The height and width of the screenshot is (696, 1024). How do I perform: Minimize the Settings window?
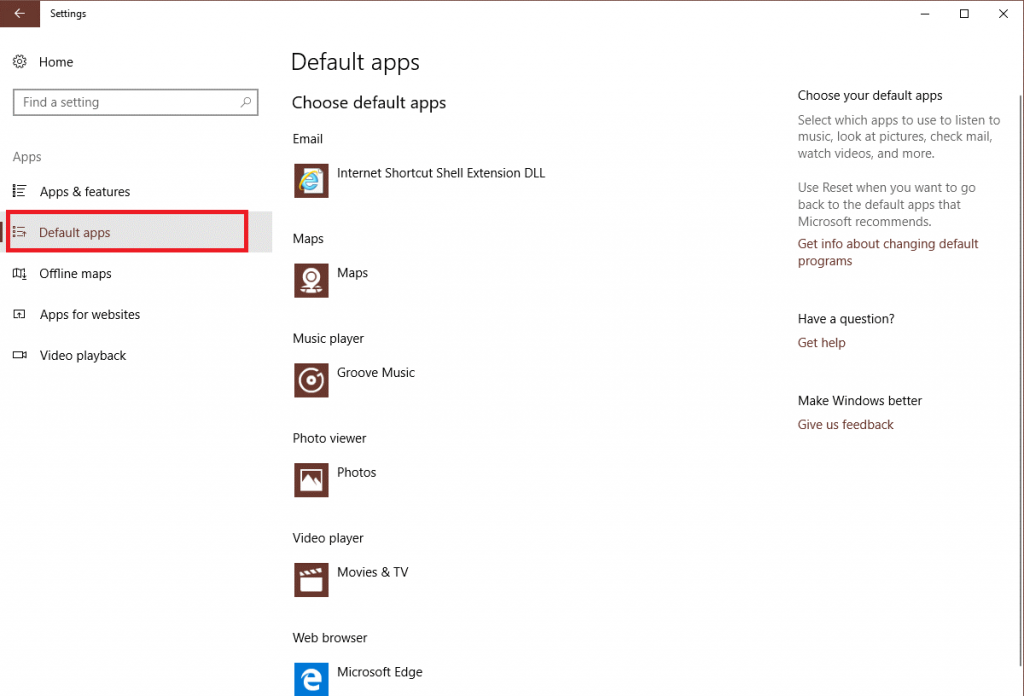[x=925, y=13]
